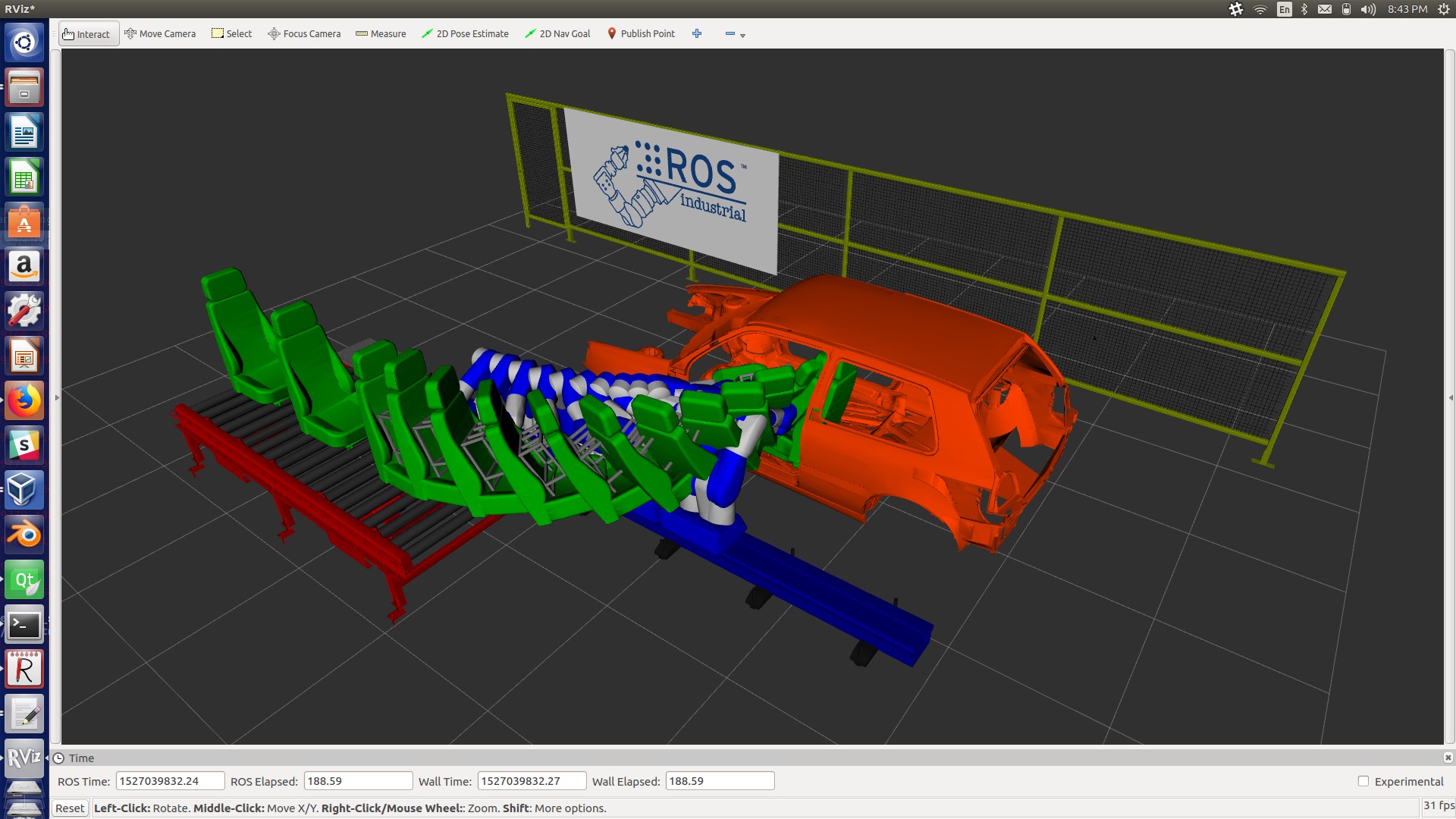Click the blue plus add-tool icon

(697, 34)
